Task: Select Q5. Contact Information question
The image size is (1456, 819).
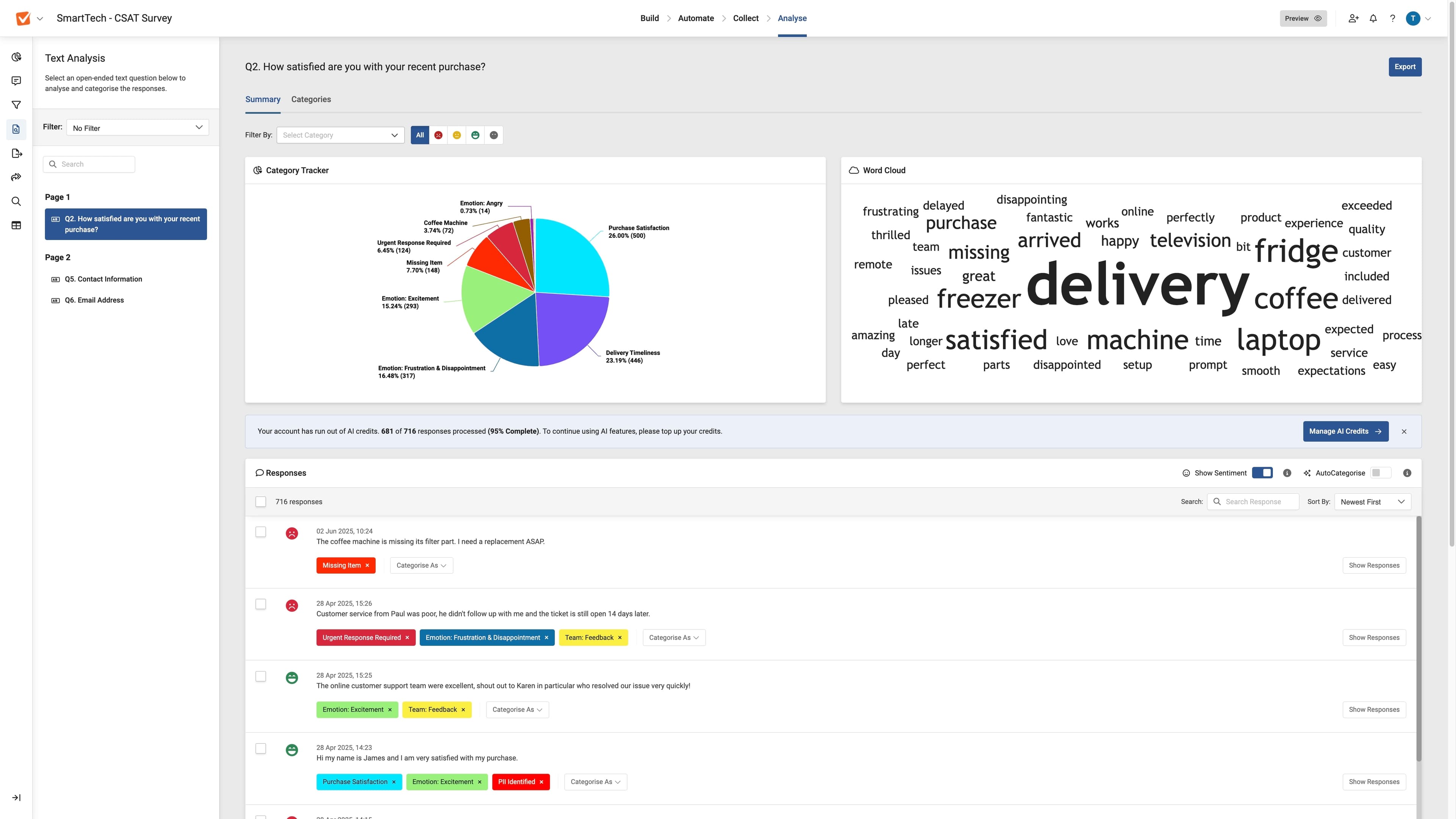Action: coord(104,279)
